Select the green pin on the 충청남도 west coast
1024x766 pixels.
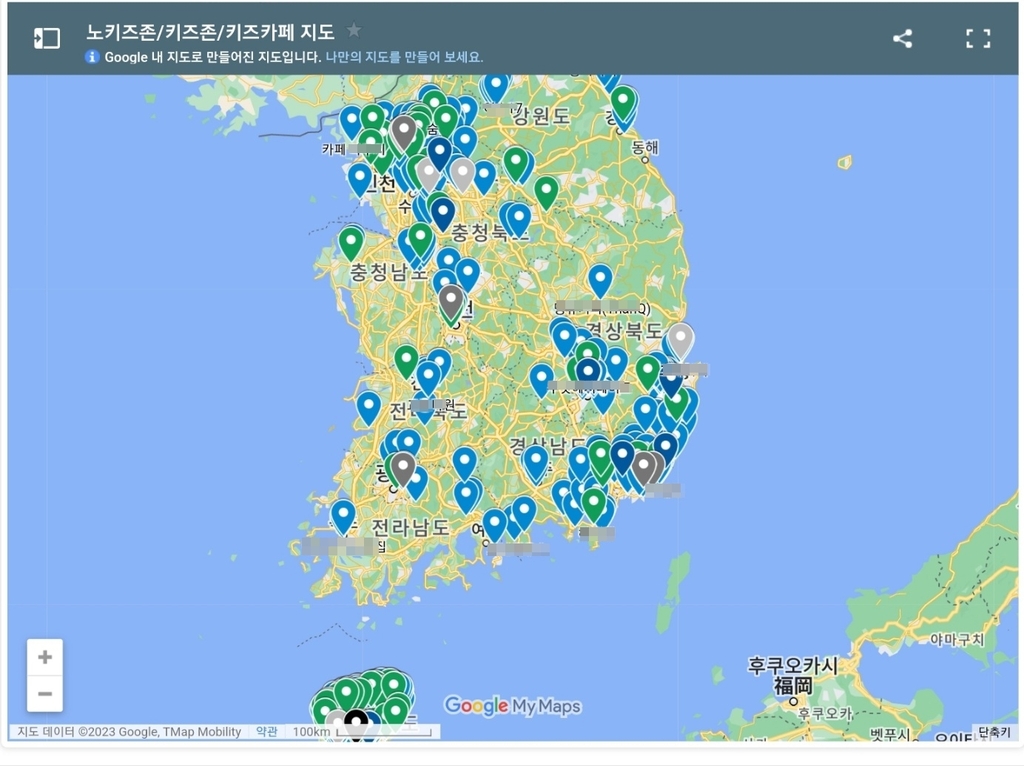pos(351,244)
